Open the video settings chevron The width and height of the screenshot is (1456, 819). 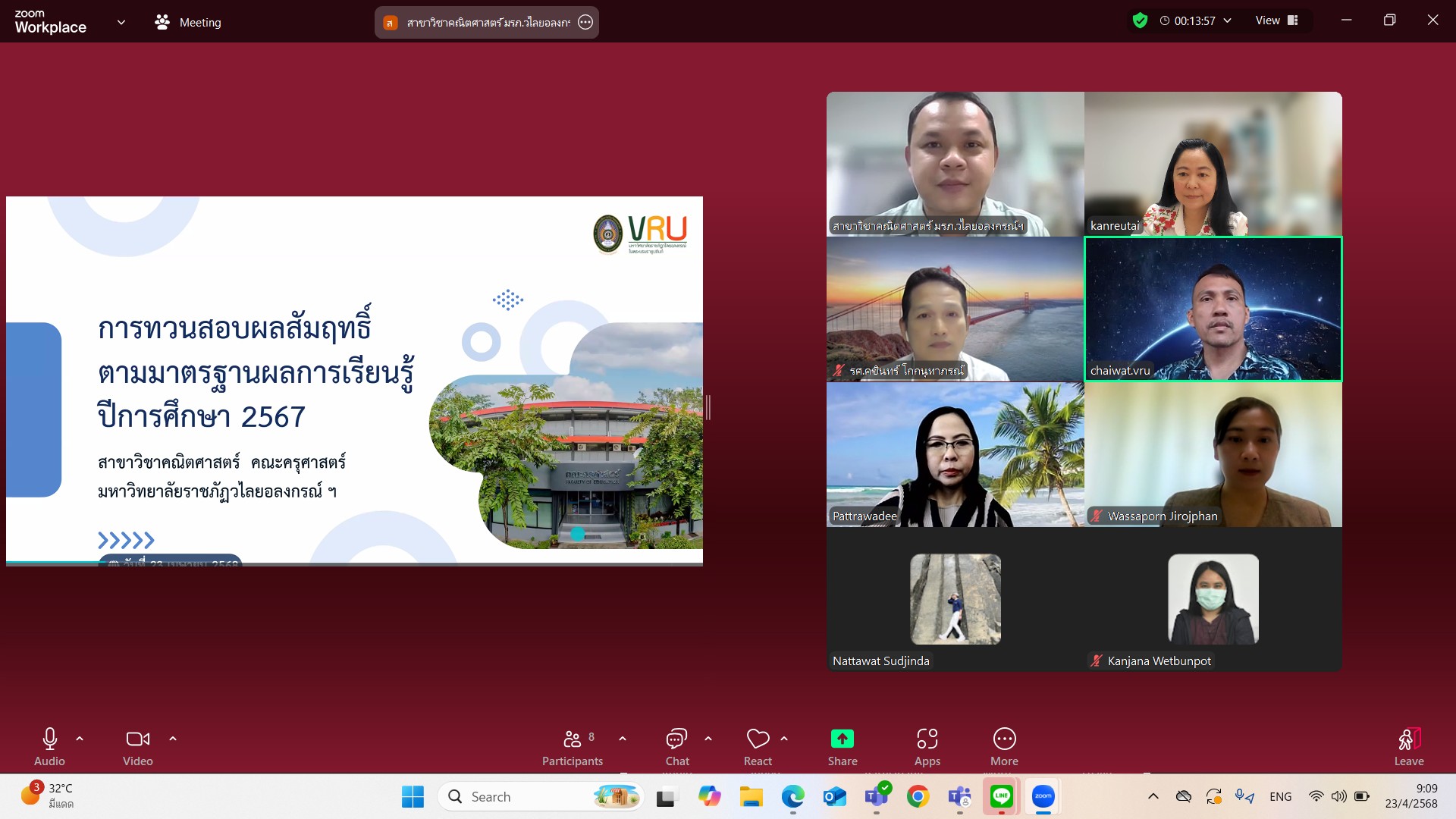coord(173,738)
